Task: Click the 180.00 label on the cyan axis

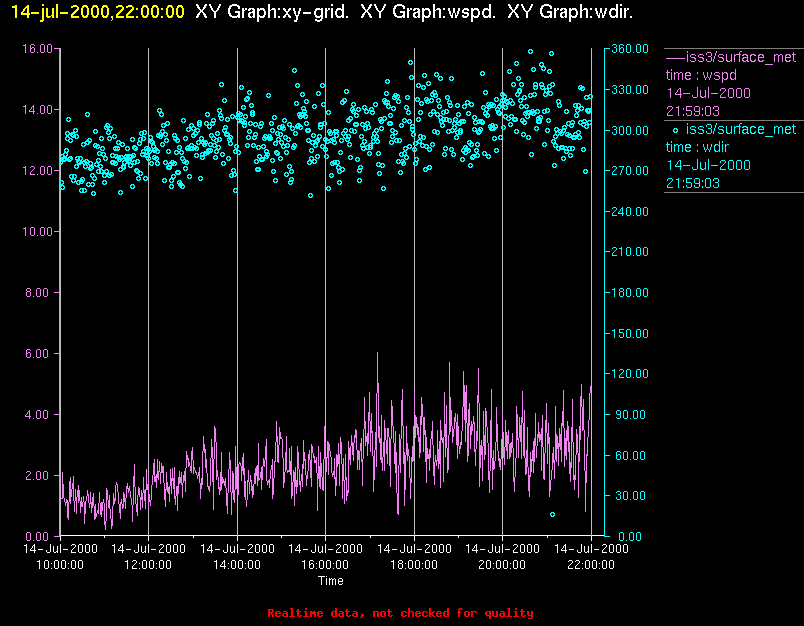Action: click(x=630, y=293)
